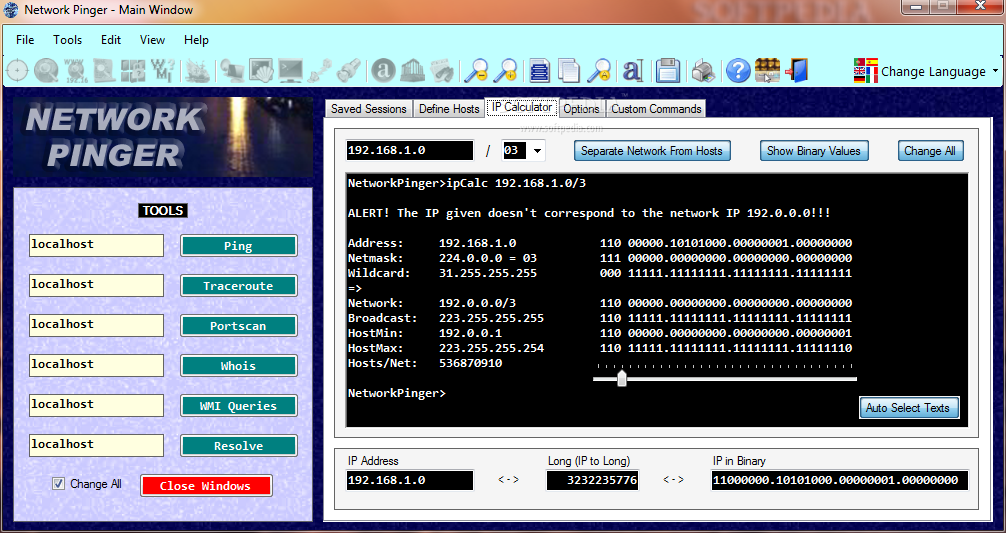Open the File menu
1006x533 pixels.
point(25,40)
